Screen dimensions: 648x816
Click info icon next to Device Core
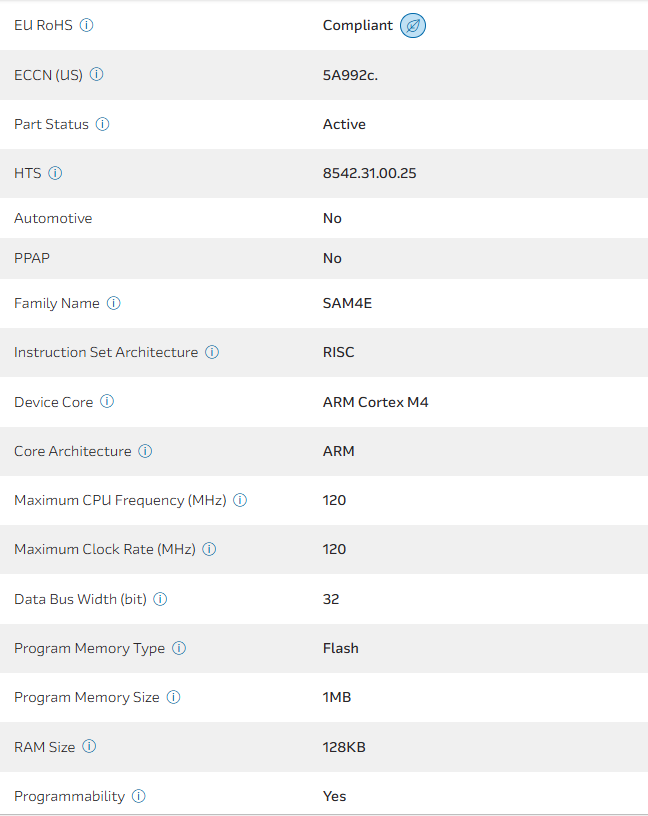107,402
